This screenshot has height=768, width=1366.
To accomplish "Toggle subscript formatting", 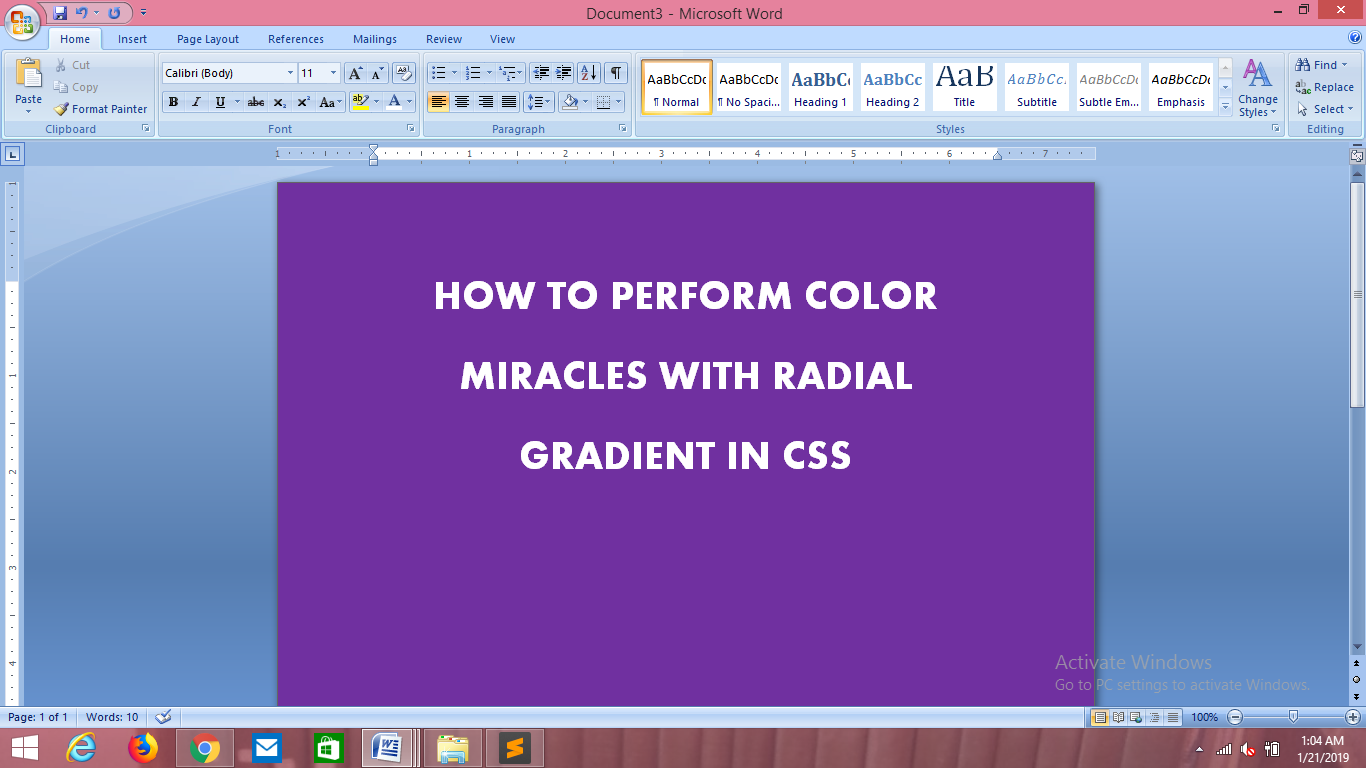I will click(279, 102).
